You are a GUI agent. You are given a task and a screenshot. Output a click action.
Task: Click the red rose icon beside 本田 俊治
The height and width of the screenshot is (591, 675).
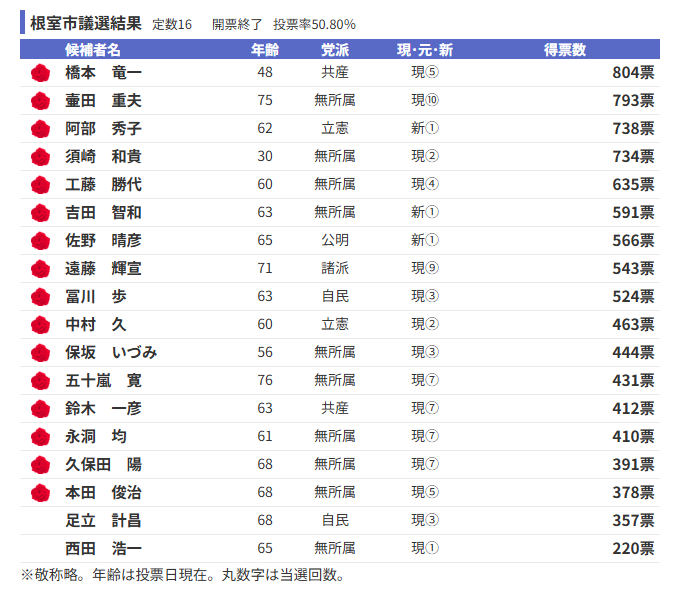40,492
